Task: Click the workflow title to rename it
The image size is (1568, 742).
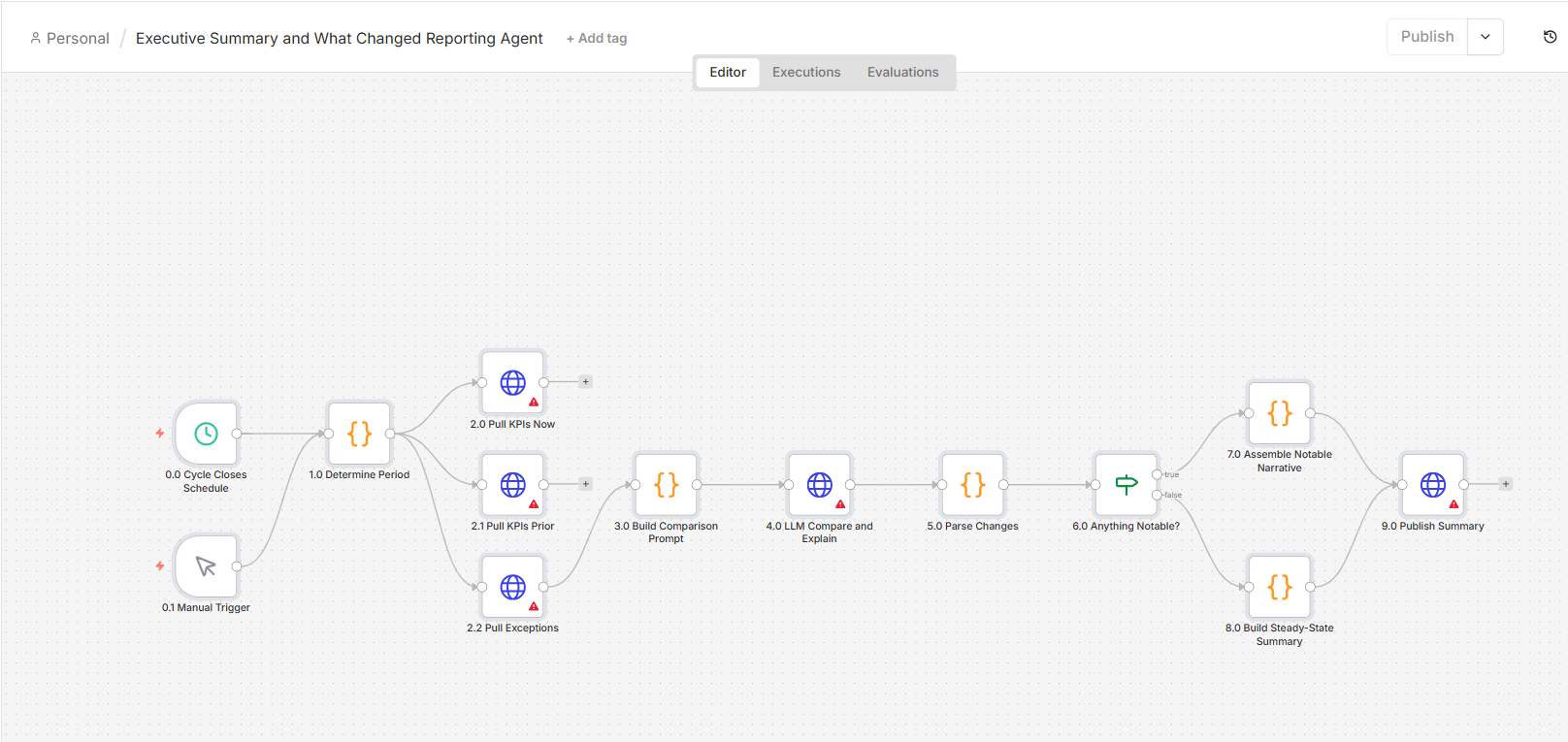Action: pyautogui.click(x=340, y=39)
